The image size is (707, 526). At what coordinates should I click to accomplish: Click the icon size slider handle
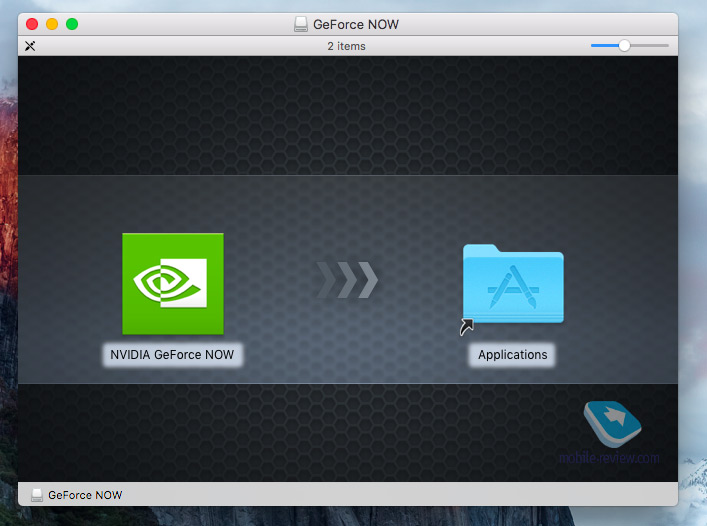(x=624, y=45)
